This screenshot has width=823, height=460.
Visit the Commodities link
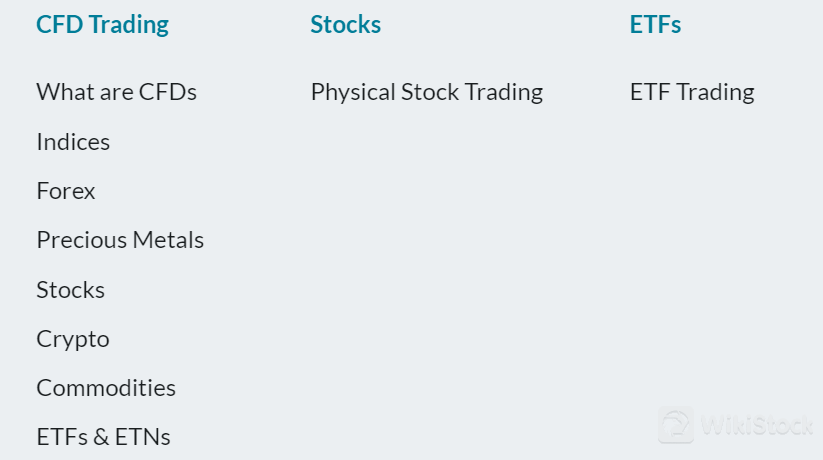coord(105,388)
